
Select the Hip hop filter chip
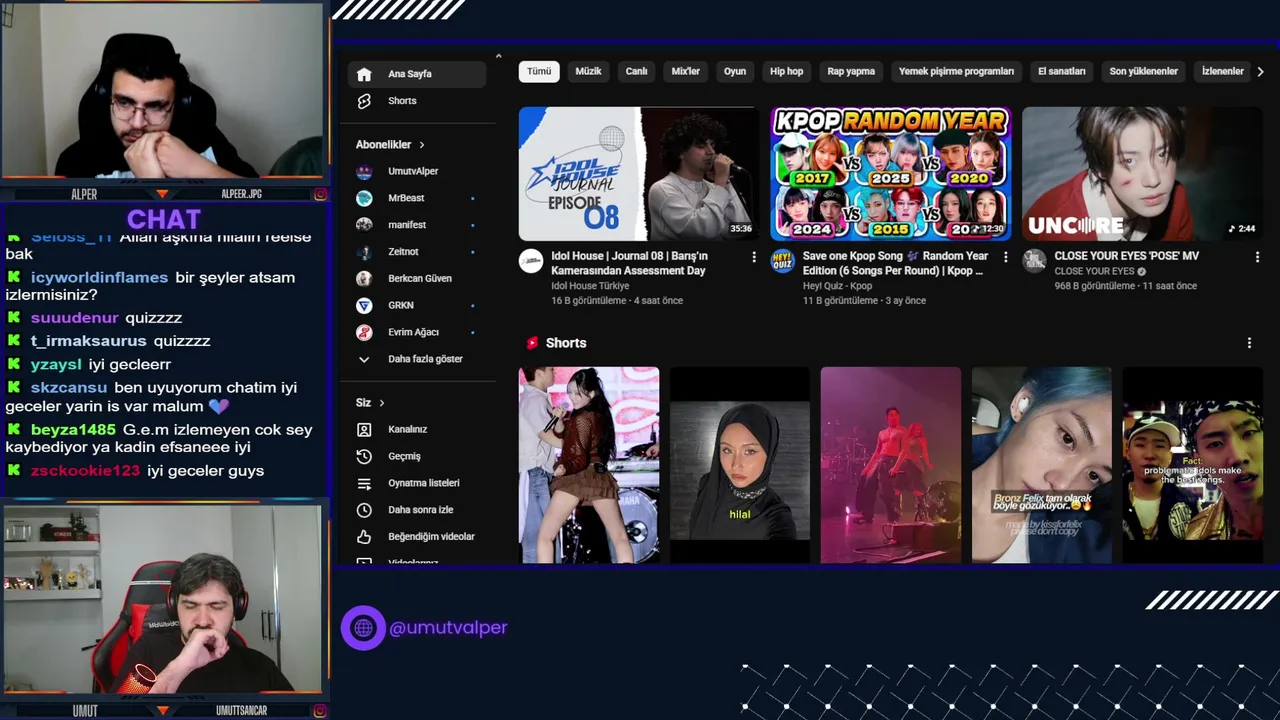click(786, 72)
